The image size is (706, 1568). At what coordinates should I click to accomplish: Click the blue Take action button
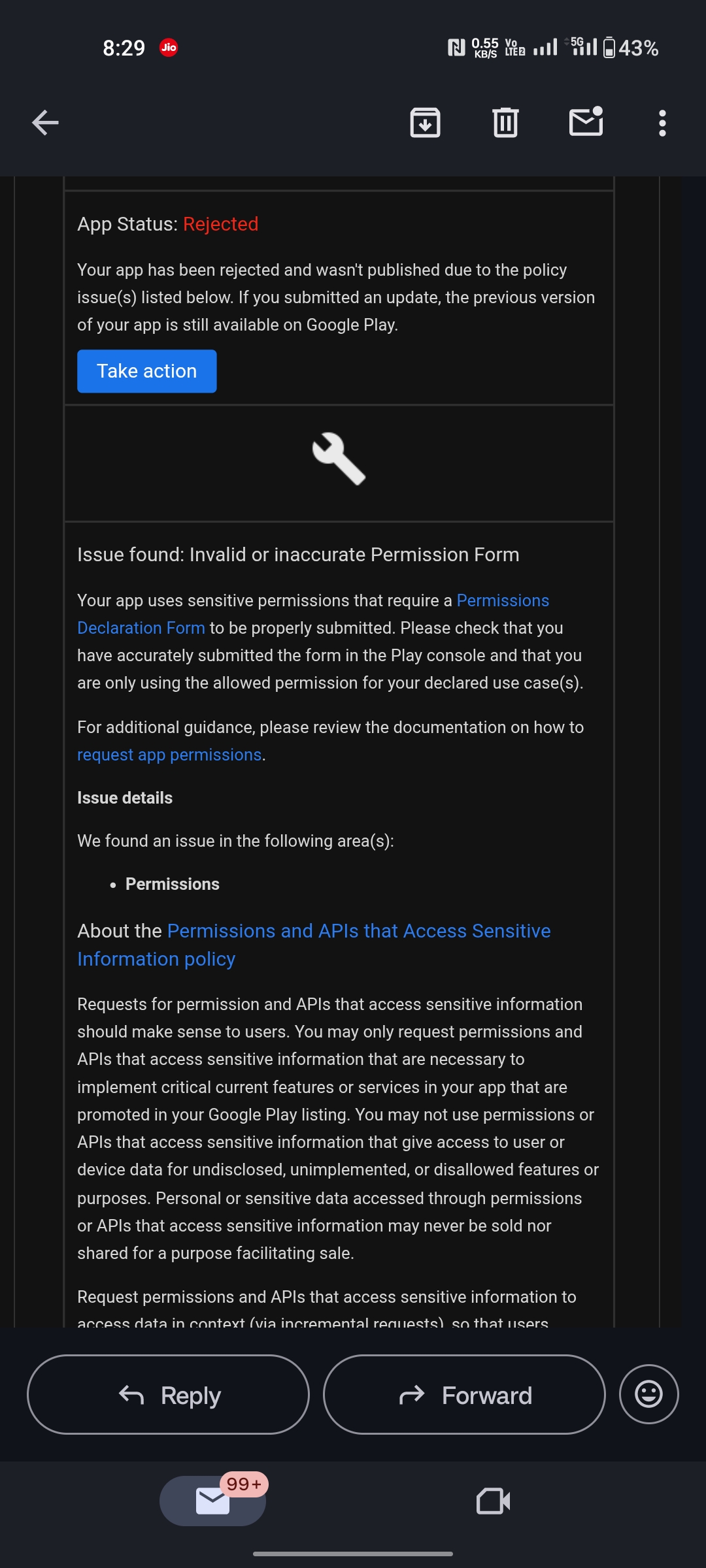(146, 371)
